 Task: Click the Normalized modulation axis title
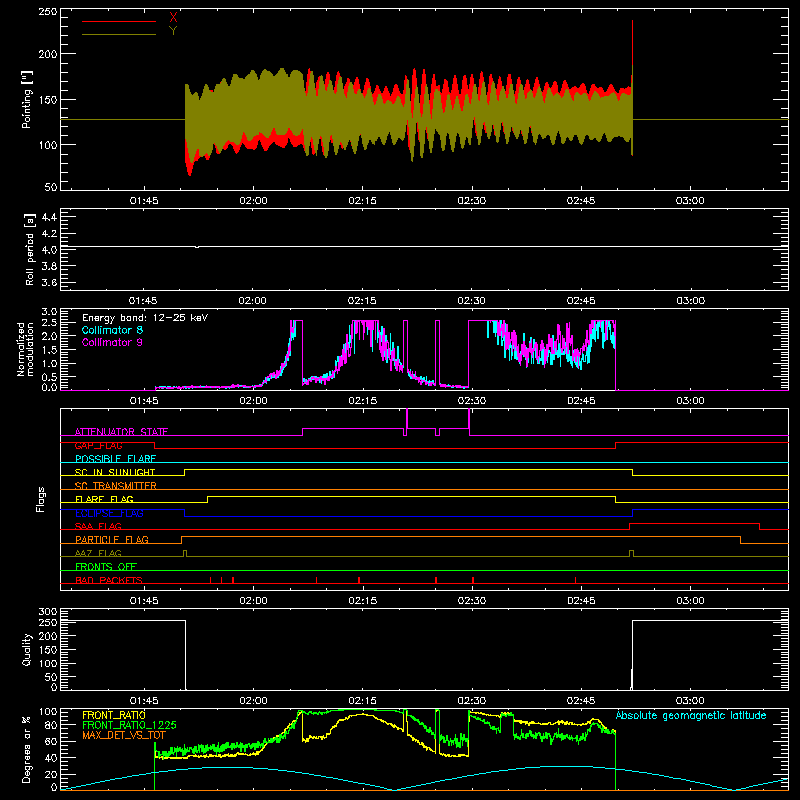tap(25, 349)
